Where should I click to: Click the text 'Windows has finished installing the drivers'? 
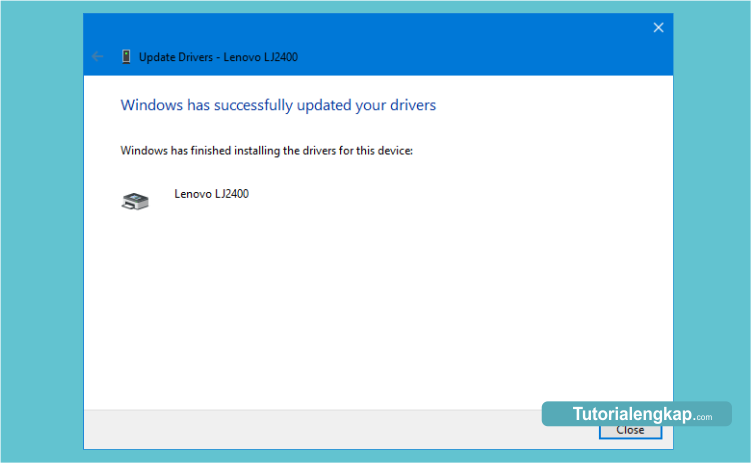228,151
